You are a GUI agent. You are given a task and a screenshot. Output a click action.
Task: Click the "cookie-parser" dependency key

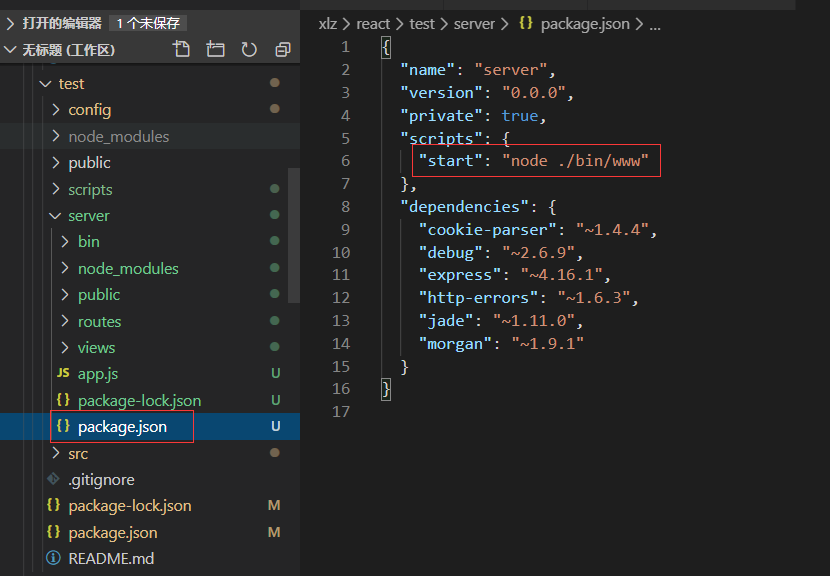coord(488,230)
